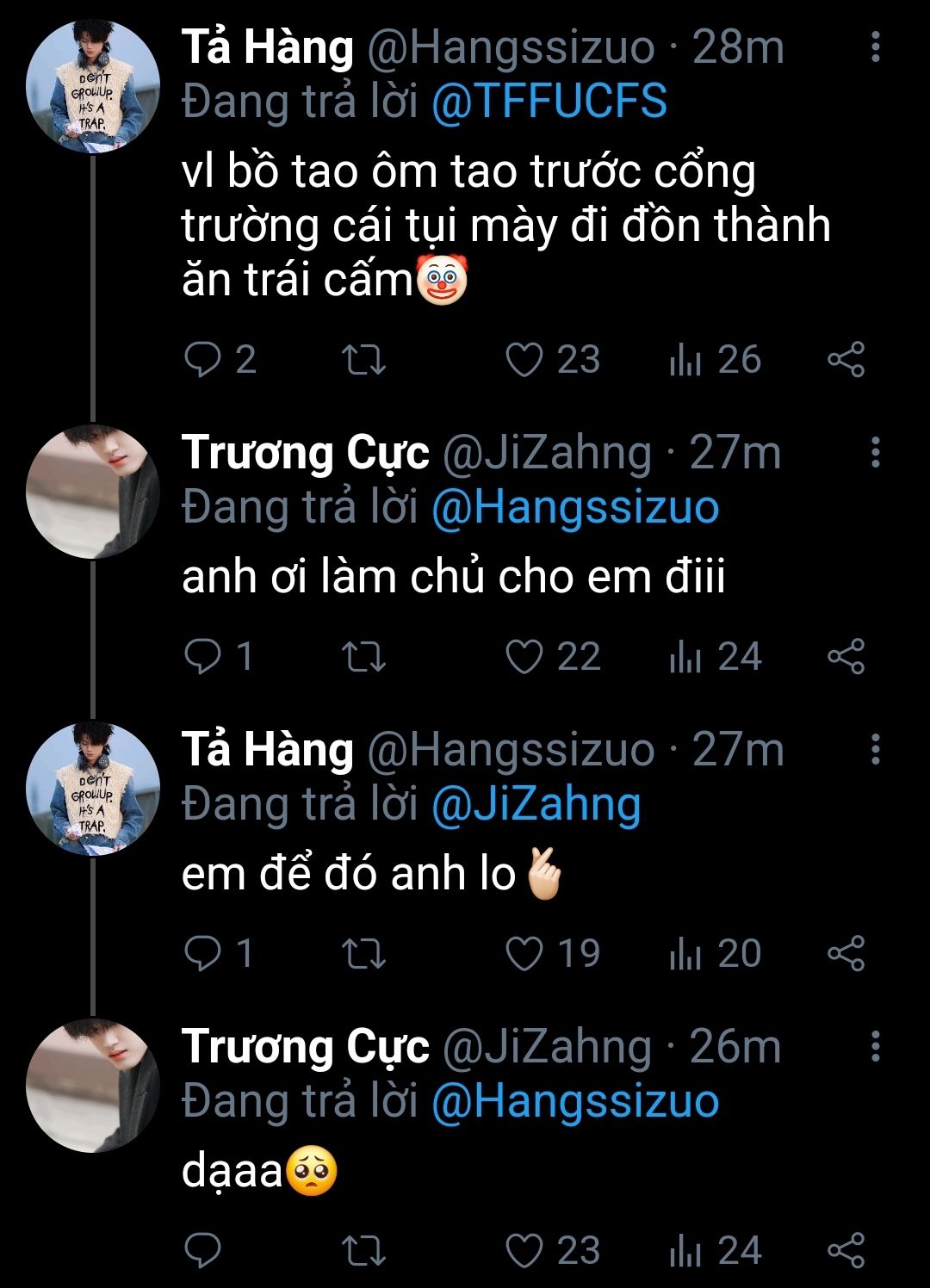930x1288 pixels.
Task: Reply to the first Tả Hàng tweet
Action: click(203, 360)
